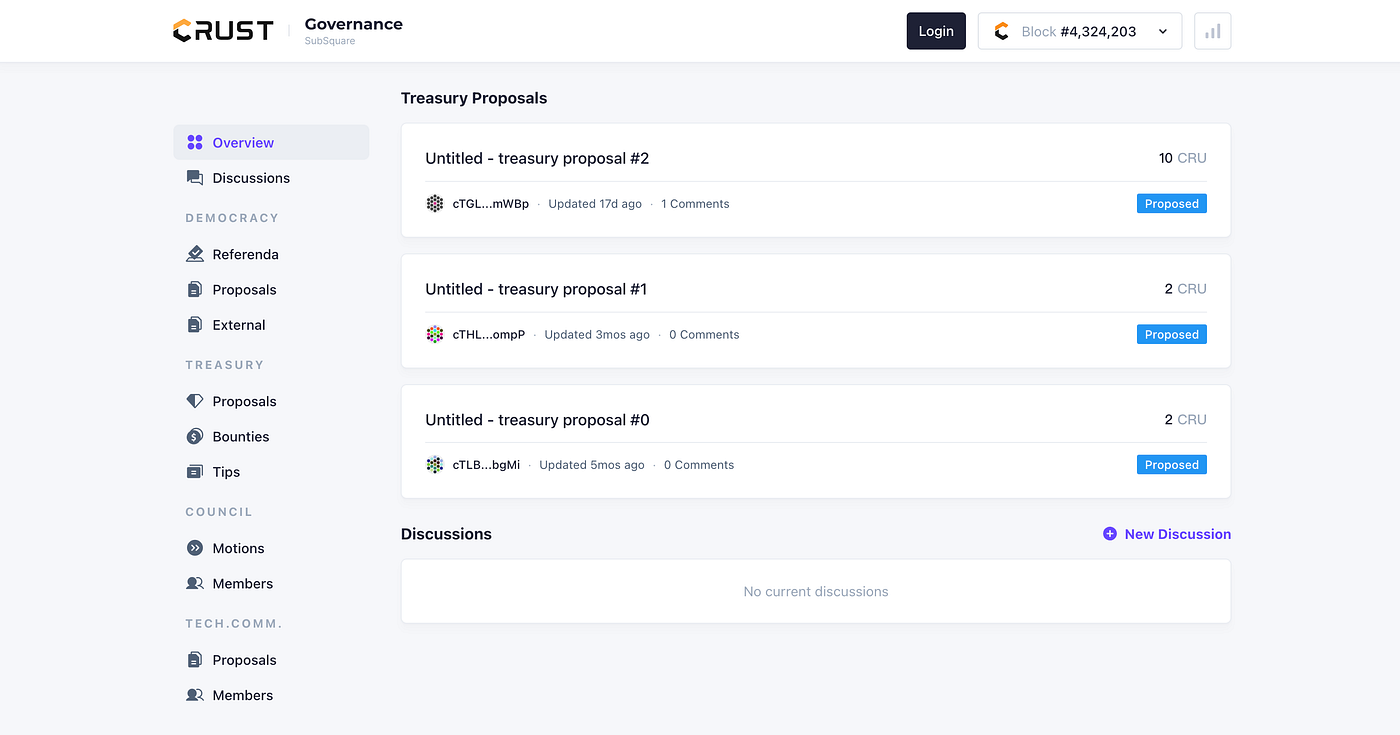Select the Overview grid icon in sidebar

(x=193, y=142)
